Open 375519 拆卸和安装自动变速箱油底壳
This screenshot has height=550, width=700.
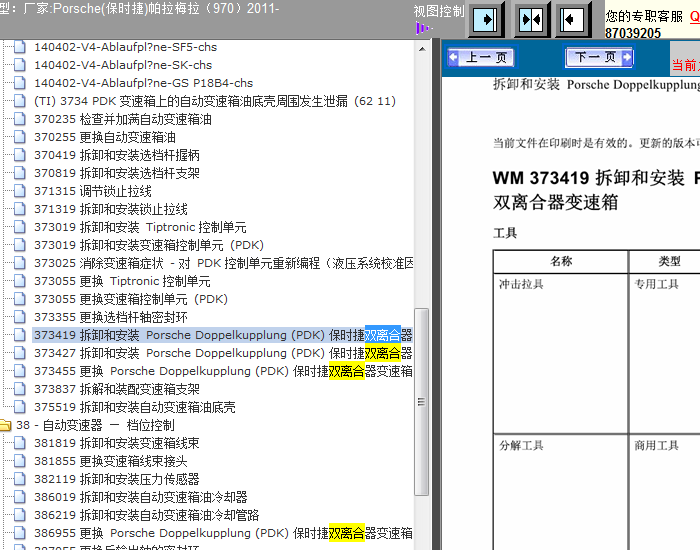(135, 407)
